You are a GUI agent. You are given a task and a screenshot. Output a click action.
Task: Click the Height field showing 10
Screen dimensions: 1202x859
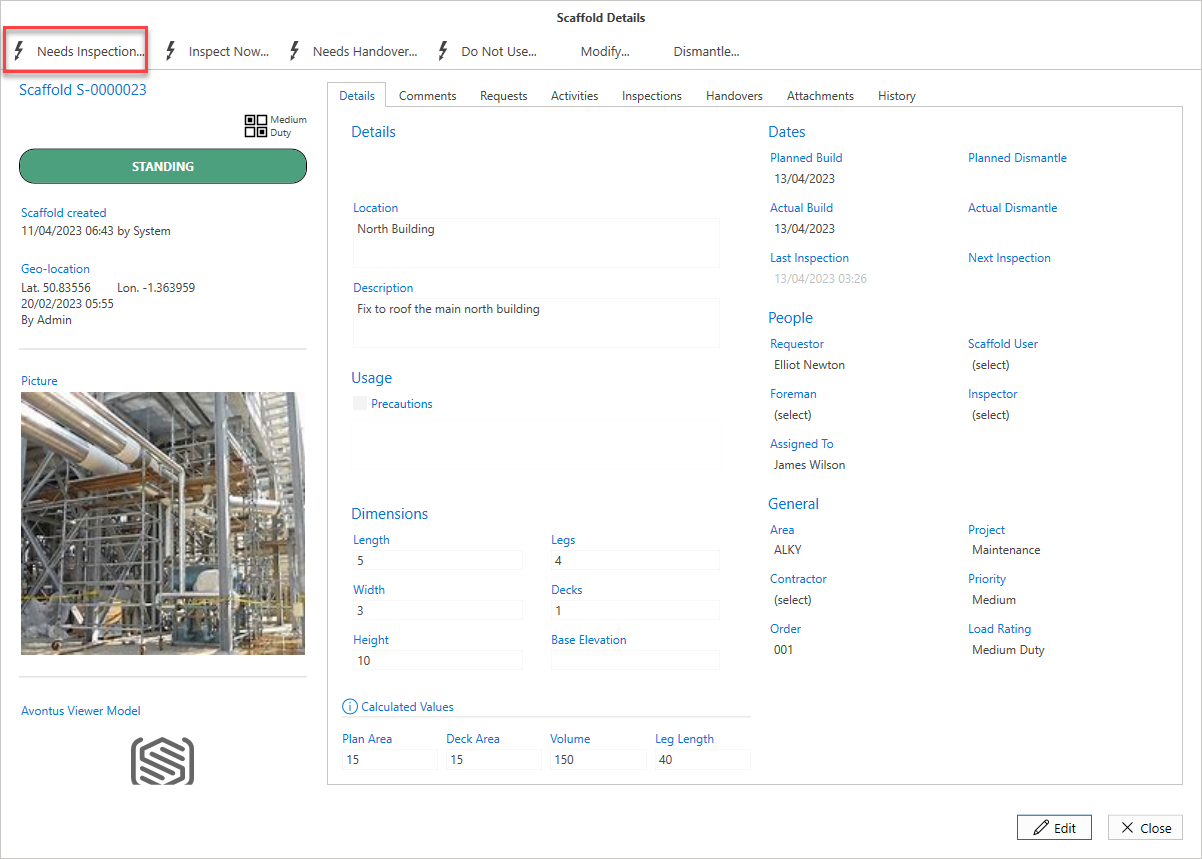(437, 660)
